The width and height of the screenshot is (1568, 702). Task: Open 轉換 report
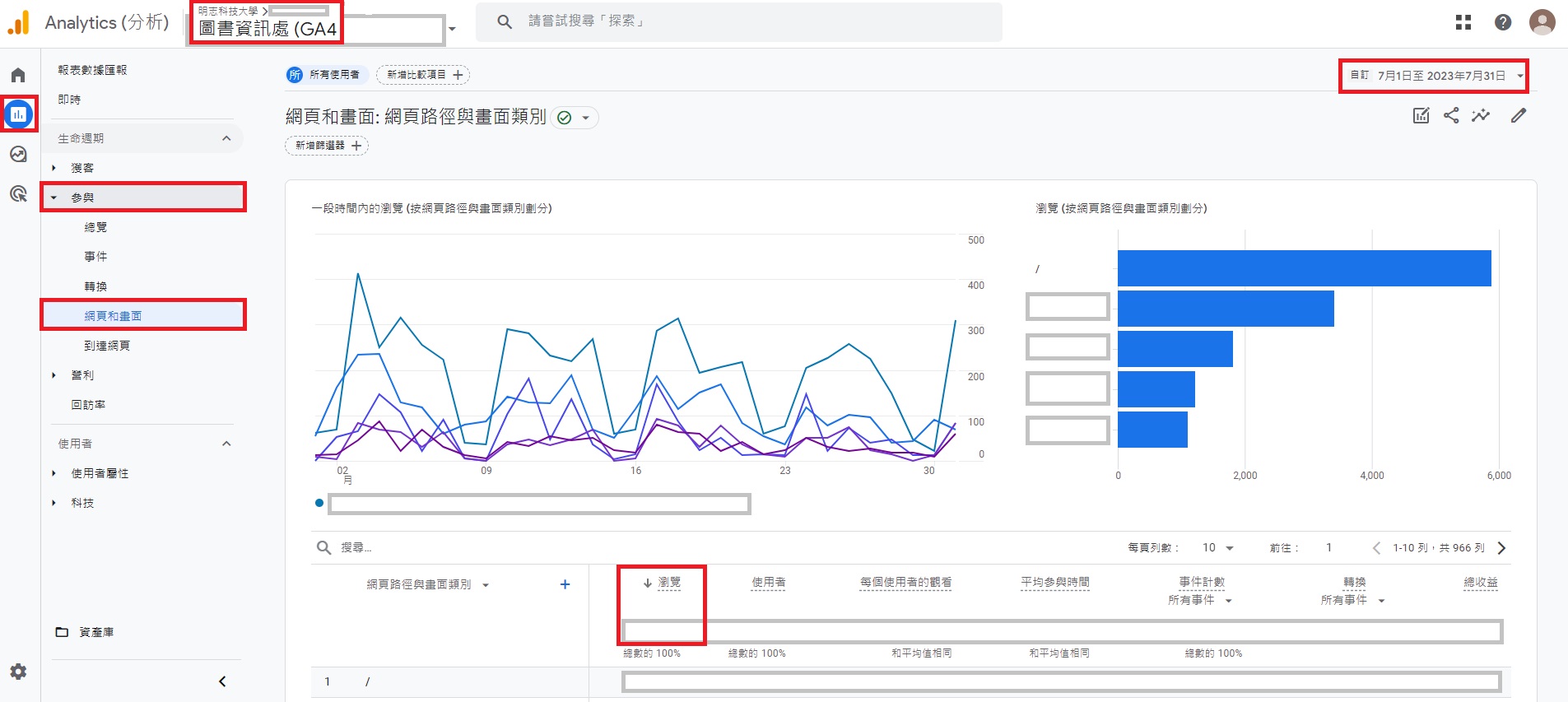point(95,286)
